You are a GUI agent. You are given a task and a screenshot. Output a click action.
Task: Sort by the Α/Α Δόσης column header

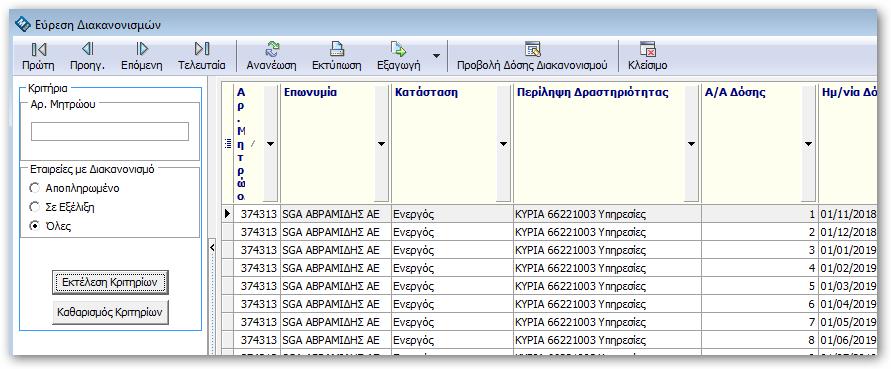point(735,93)
